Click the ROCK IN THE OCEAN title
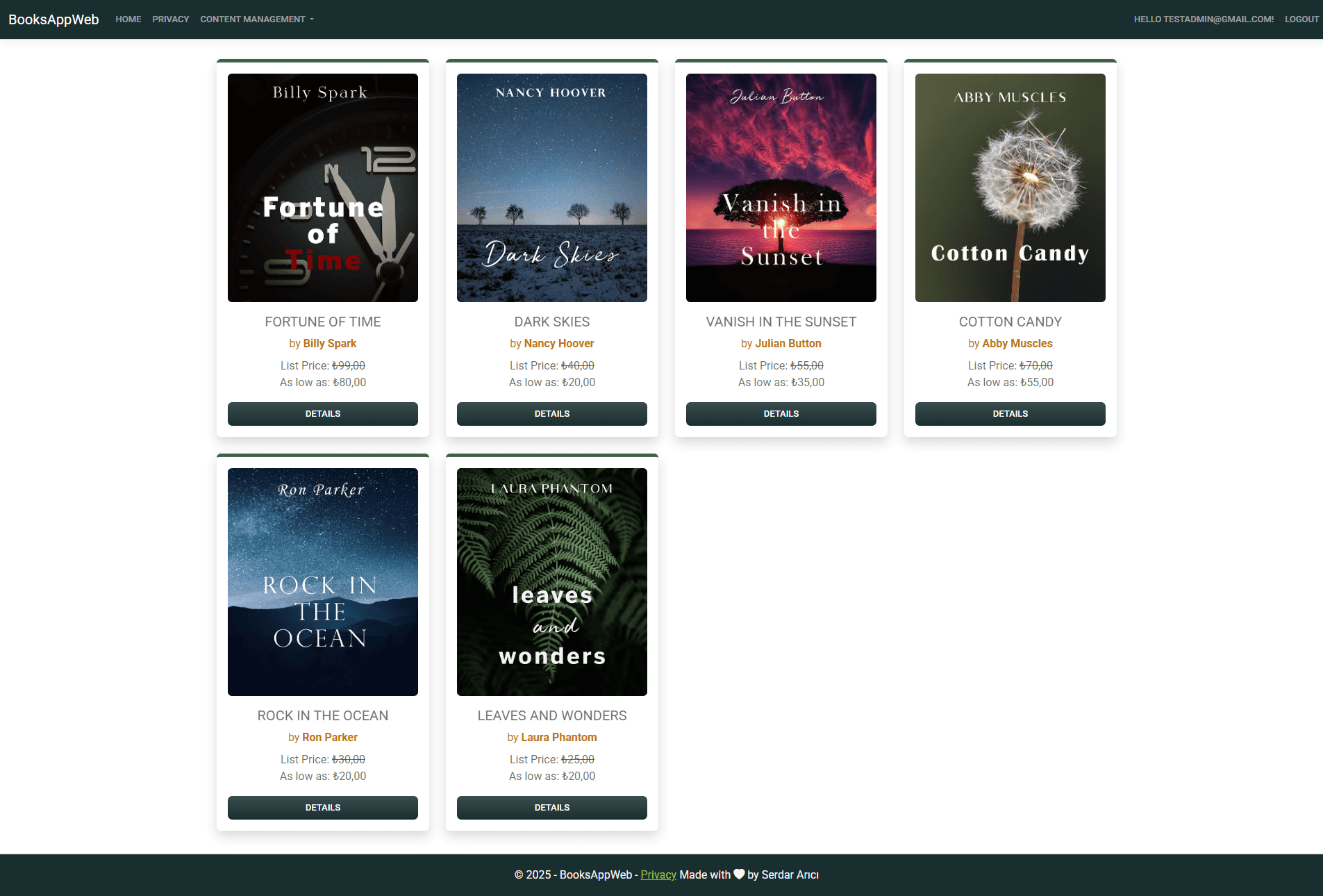Screen dimensions: 1323x896 (323, 715)
